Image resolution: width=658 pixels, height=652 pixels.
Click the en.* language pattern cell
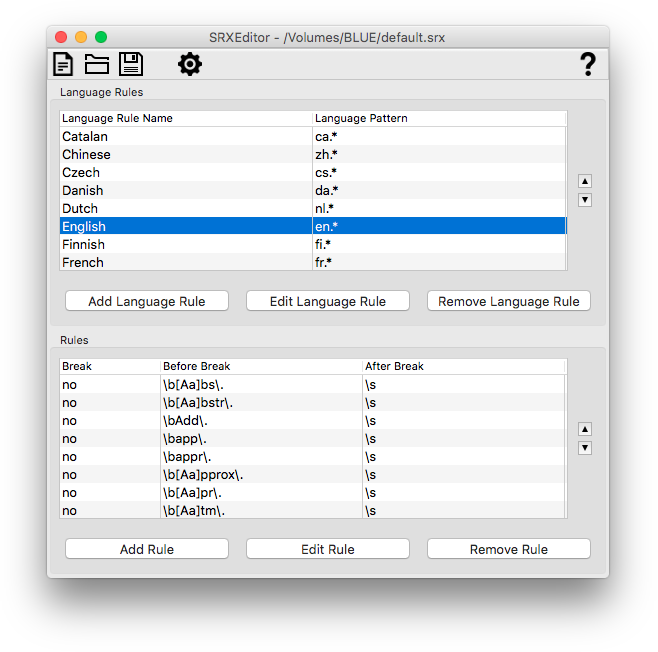[439, 226]
